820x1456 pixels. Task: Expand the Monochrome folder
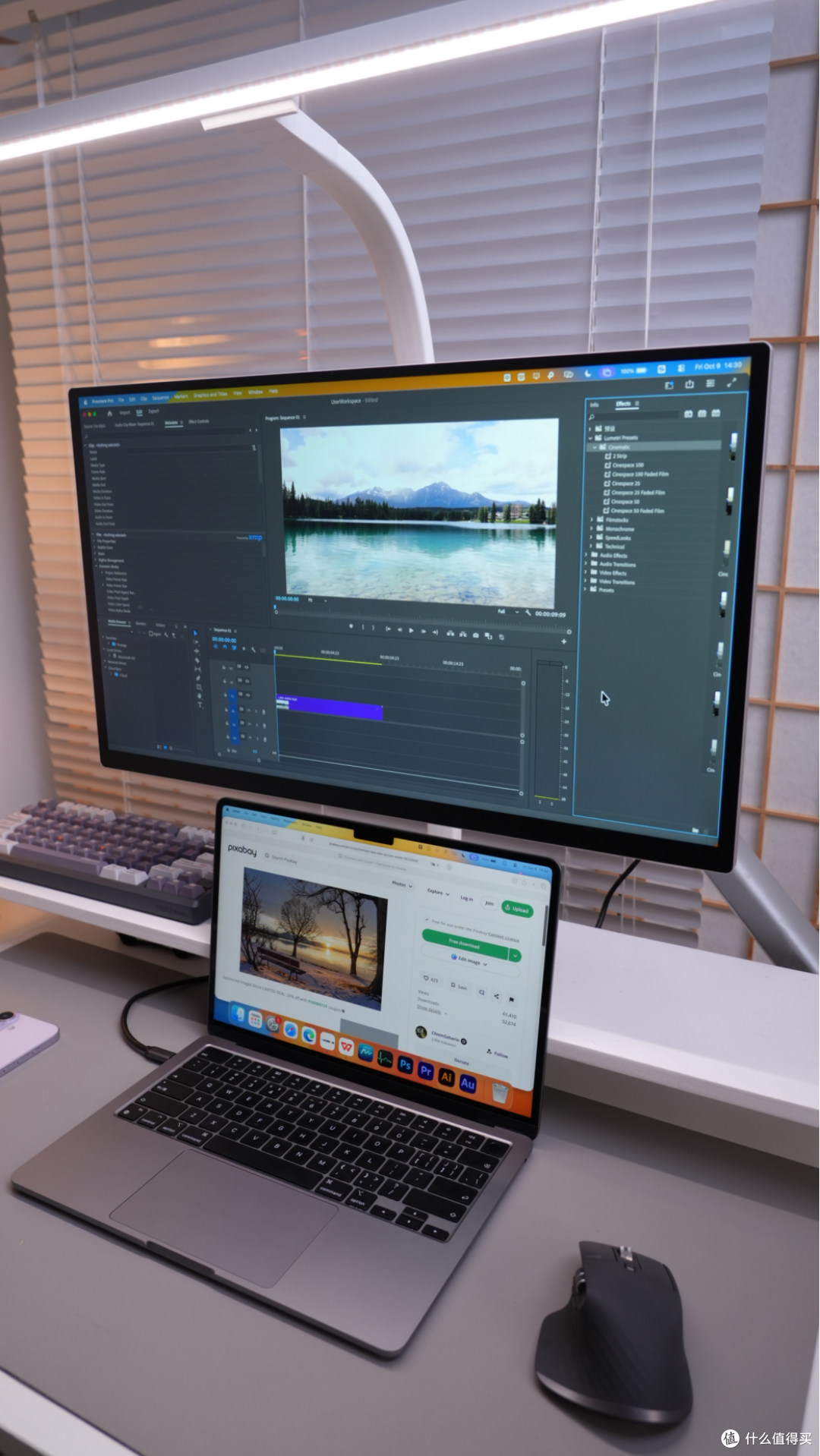pos(592,529)
